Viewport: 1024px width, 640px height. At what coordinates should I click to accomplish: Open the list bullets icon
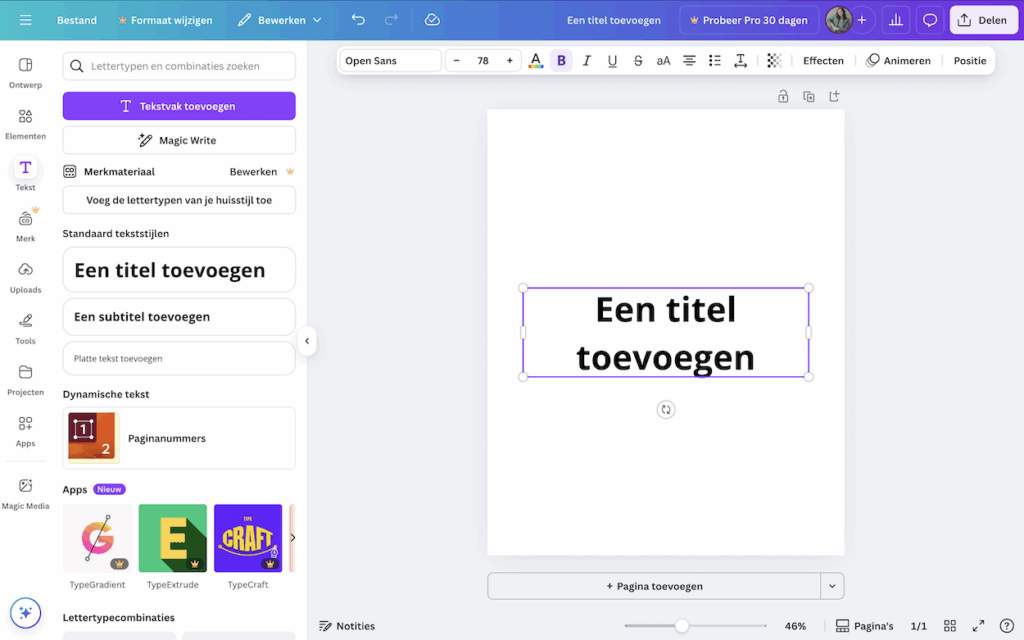715,61
